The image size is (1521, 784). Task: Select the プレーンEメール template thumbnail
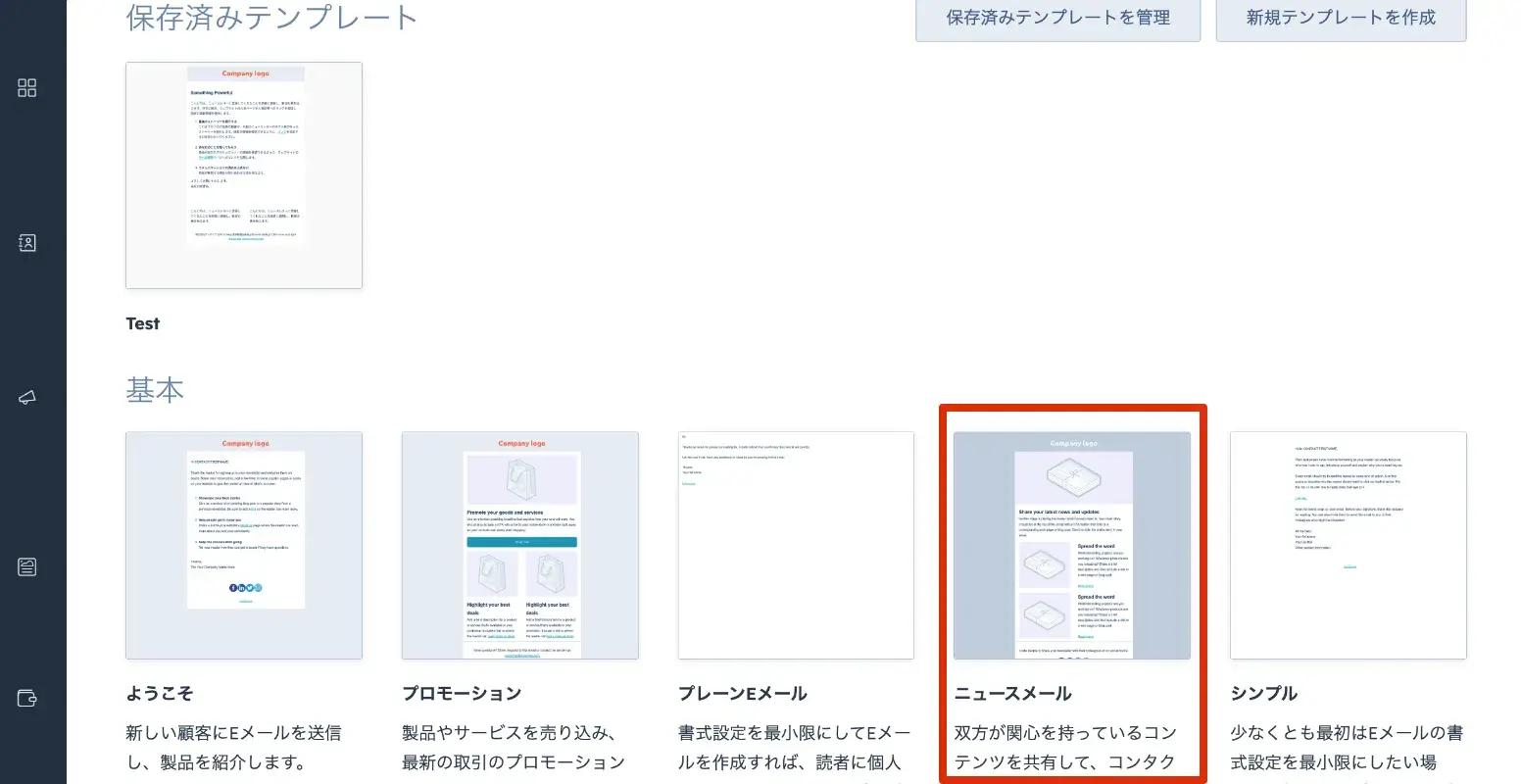pos(797,546)
